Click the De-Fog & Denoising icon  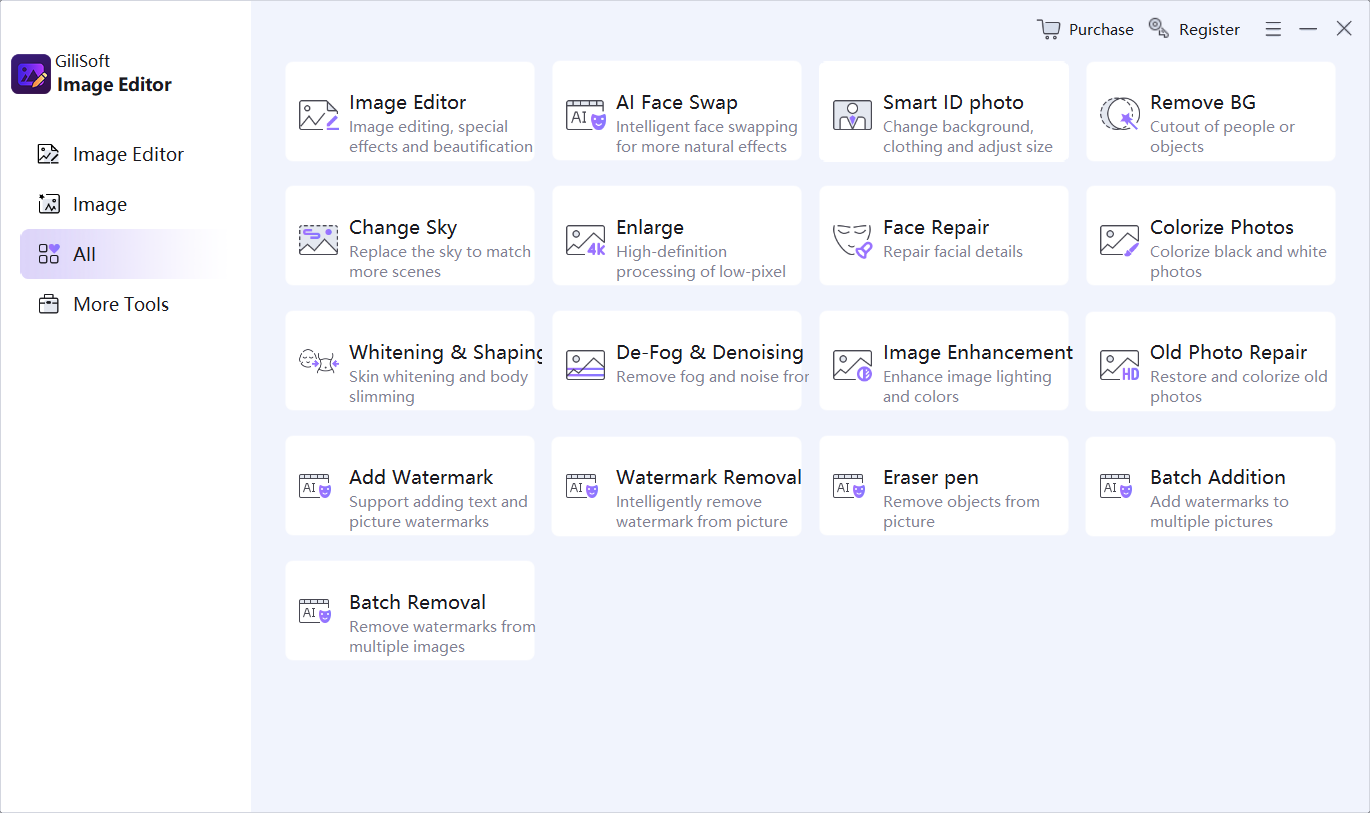pyautogui.click(x=585, y=365)
